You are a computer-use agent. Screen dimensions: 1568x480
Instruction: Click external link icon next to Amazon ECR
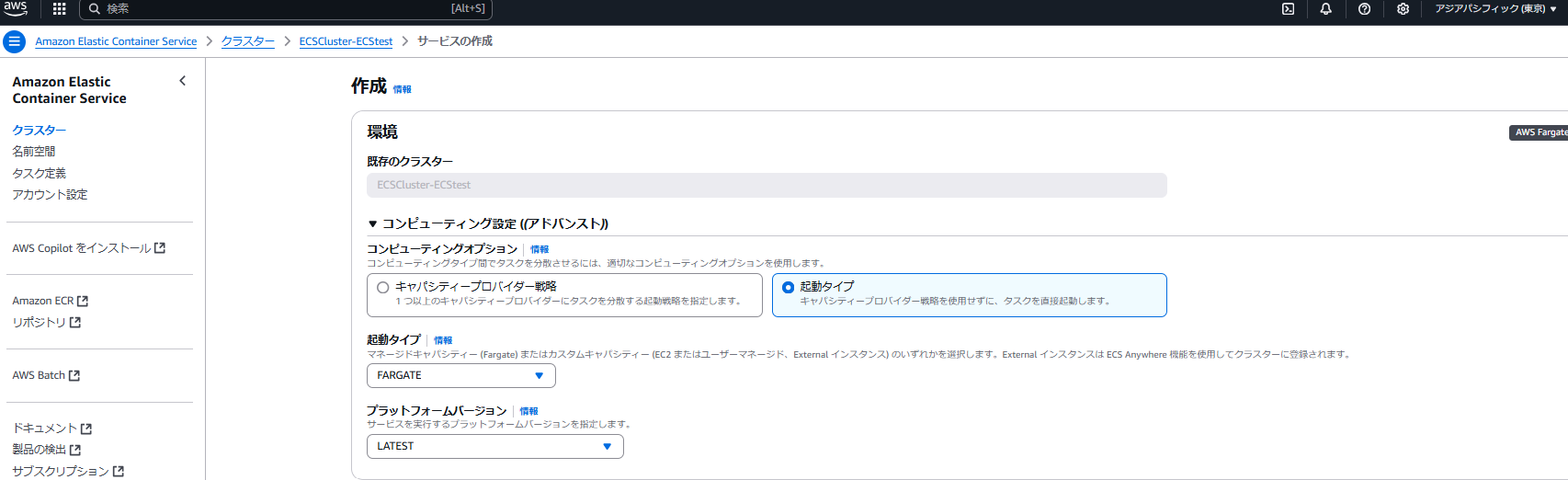(83, 301)
